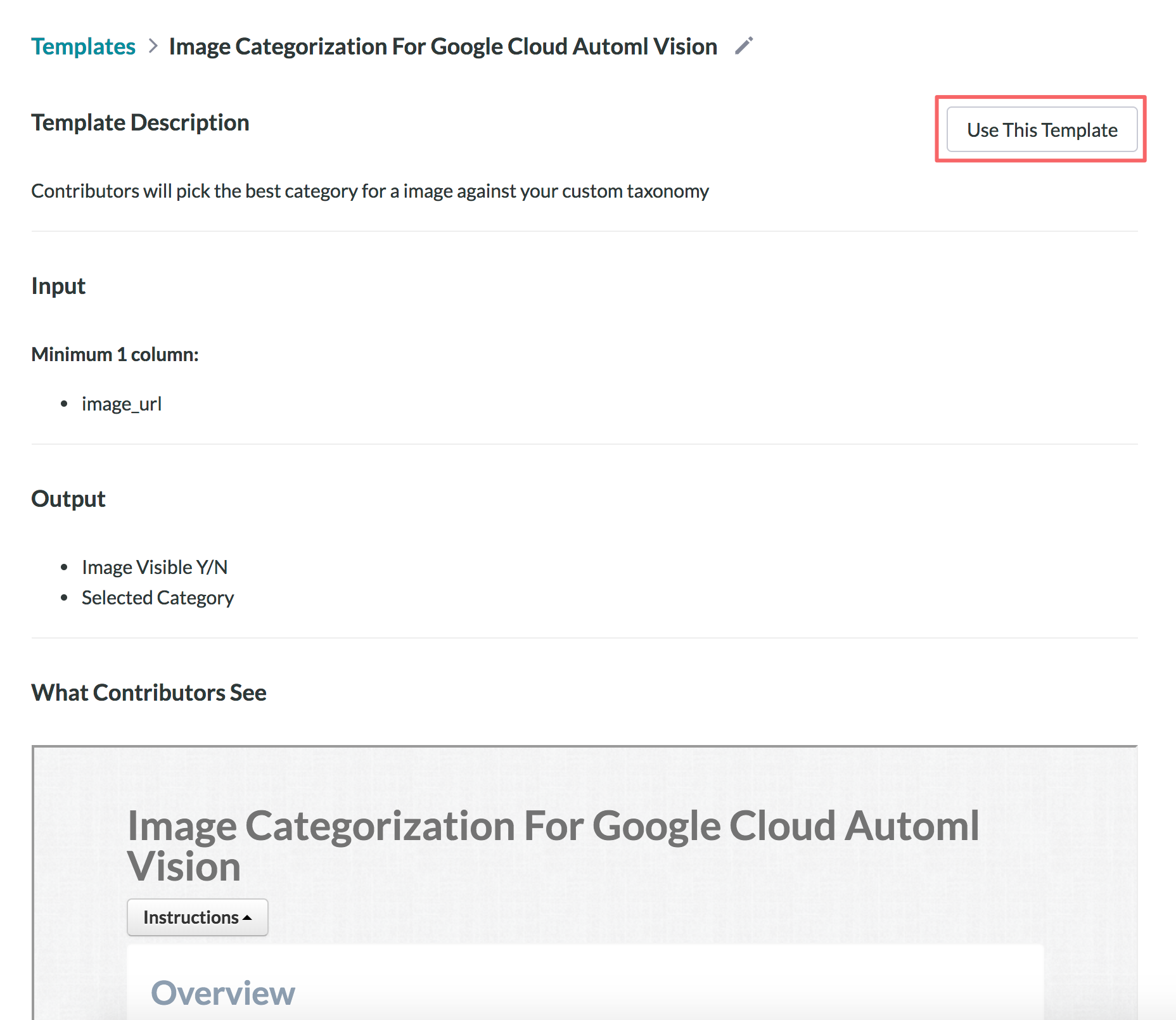Select the Image Visible Y/N item
This screenshot has width=1176, height=1020.
pyautogui.click(x=155, y=567)
